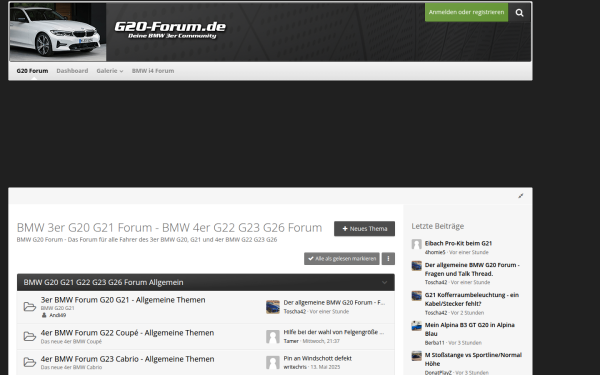Click Das neue 4er BMW Coupé description
600x375 pixels.
click(x=71, y=341)
